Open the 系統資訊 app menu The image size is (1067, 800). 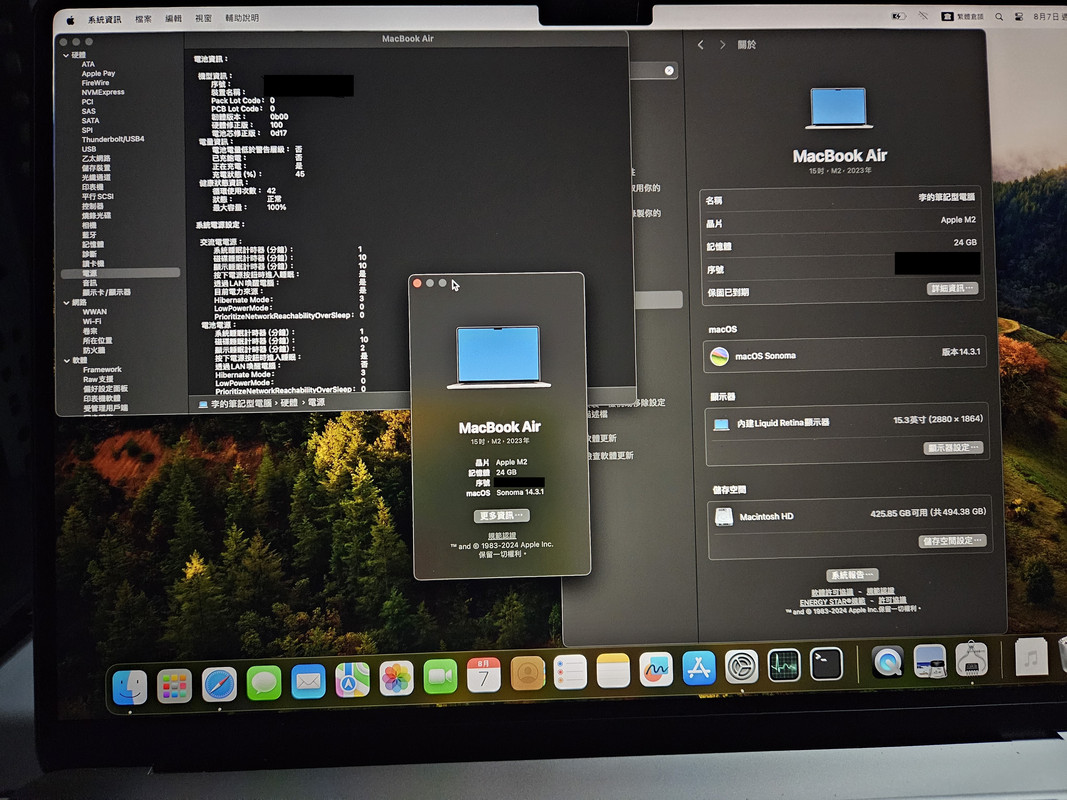pyautogui.click(x=105, y=19)
